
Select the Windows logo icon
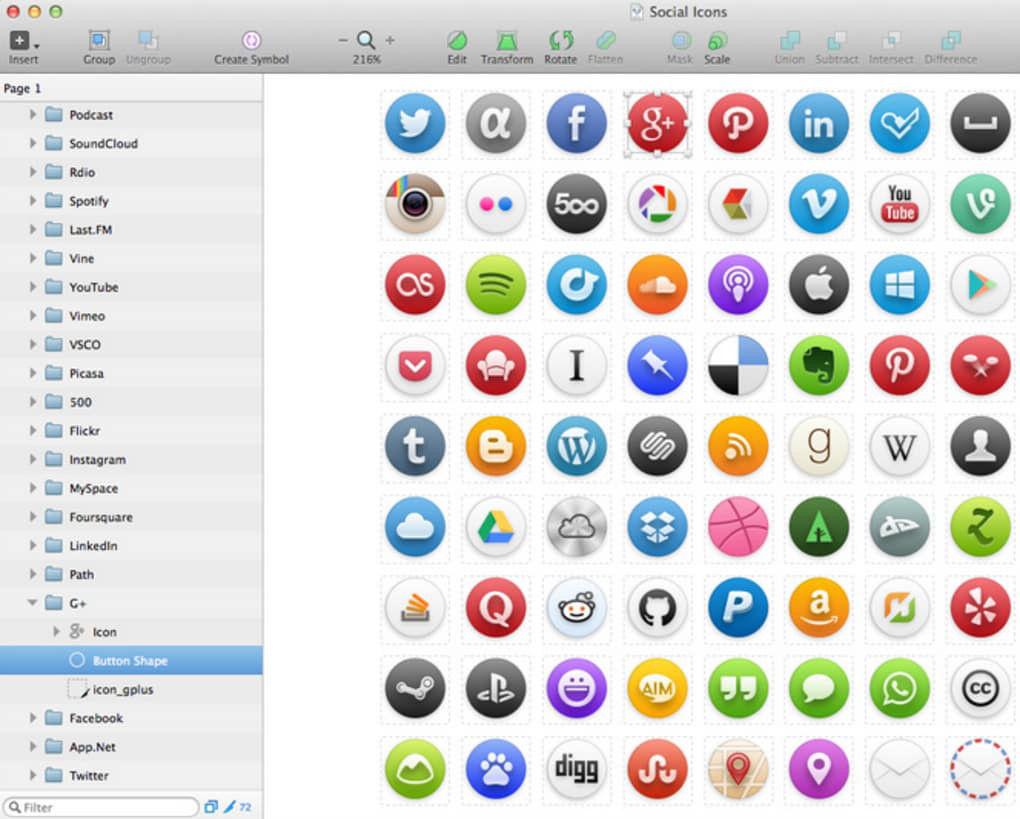click(899, 284)
